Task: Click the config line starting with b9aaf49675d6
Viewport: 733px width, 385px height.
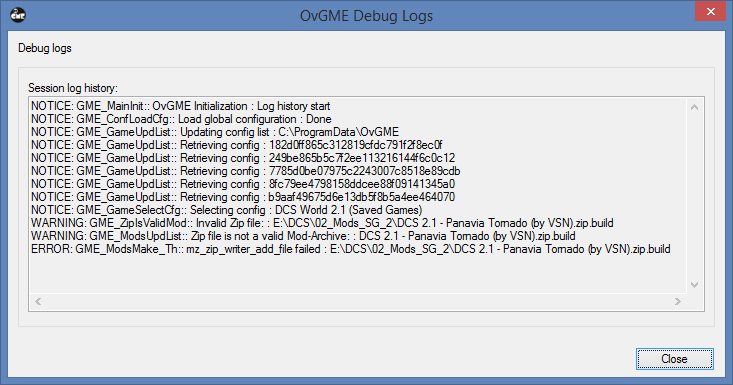Action: point(243,197)
